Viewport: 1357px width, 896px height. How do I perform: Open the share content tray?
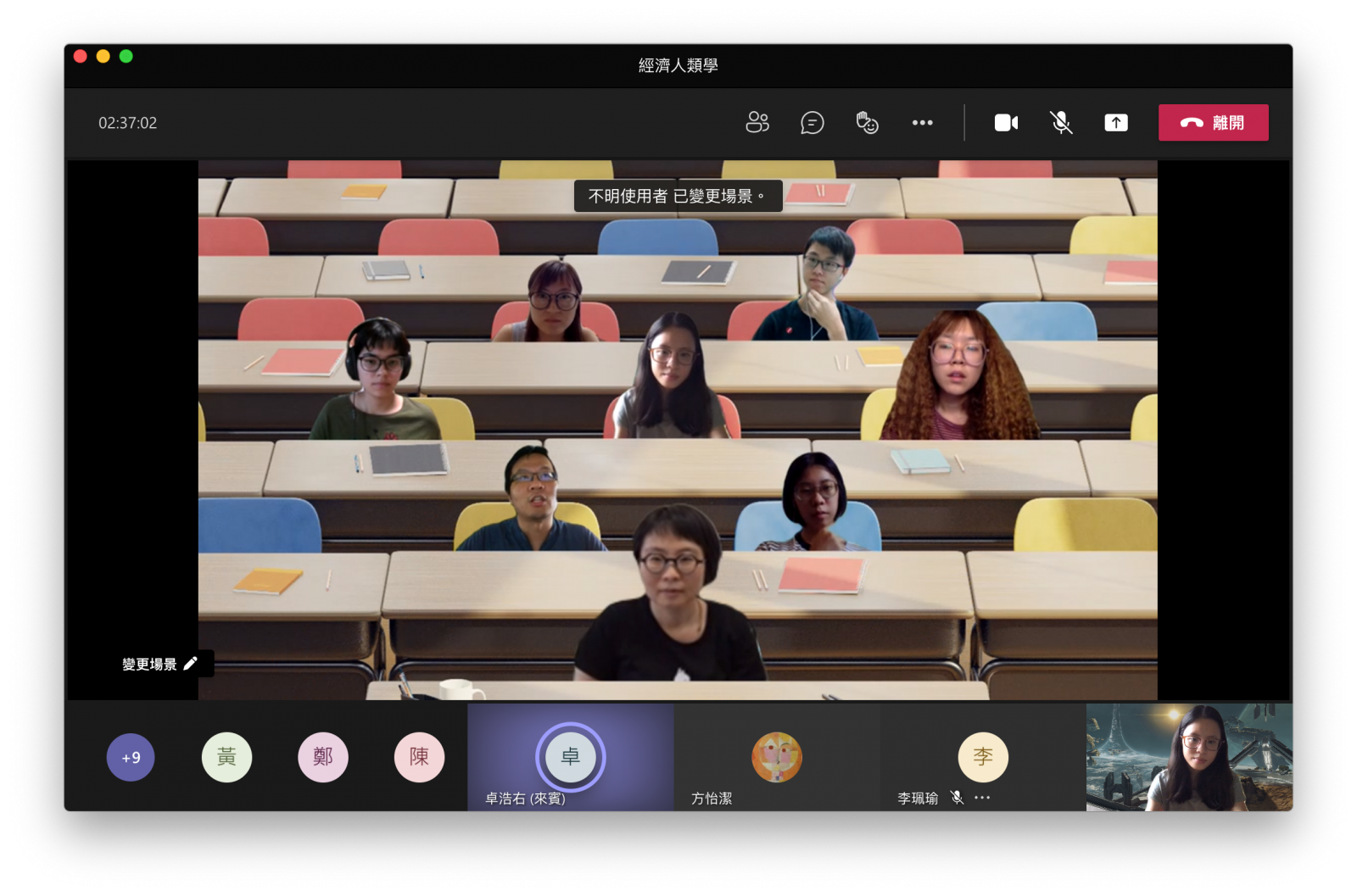pyautogui.click(x=1116, y=123)
